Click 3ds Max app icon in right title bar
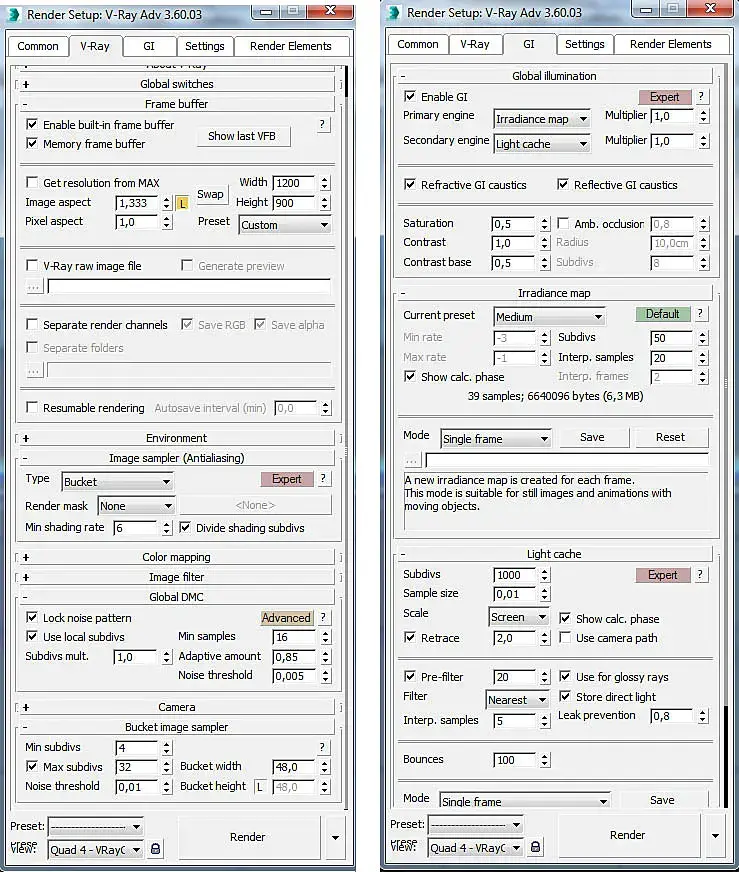This screenshot has width=739, height=872. click(x=394, y=12)
